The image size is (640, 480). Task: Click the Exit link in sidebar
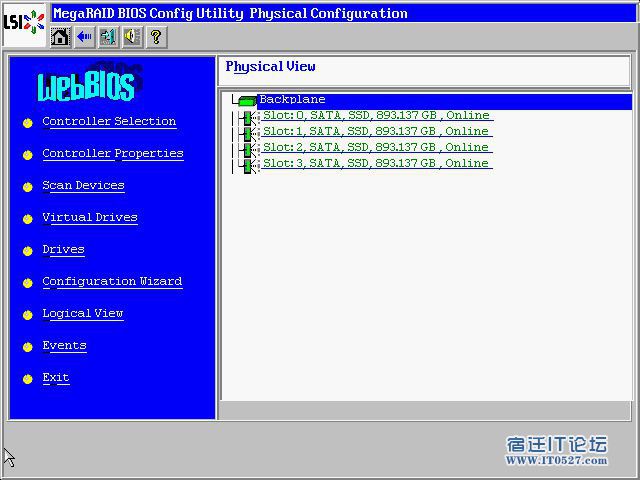56,378
